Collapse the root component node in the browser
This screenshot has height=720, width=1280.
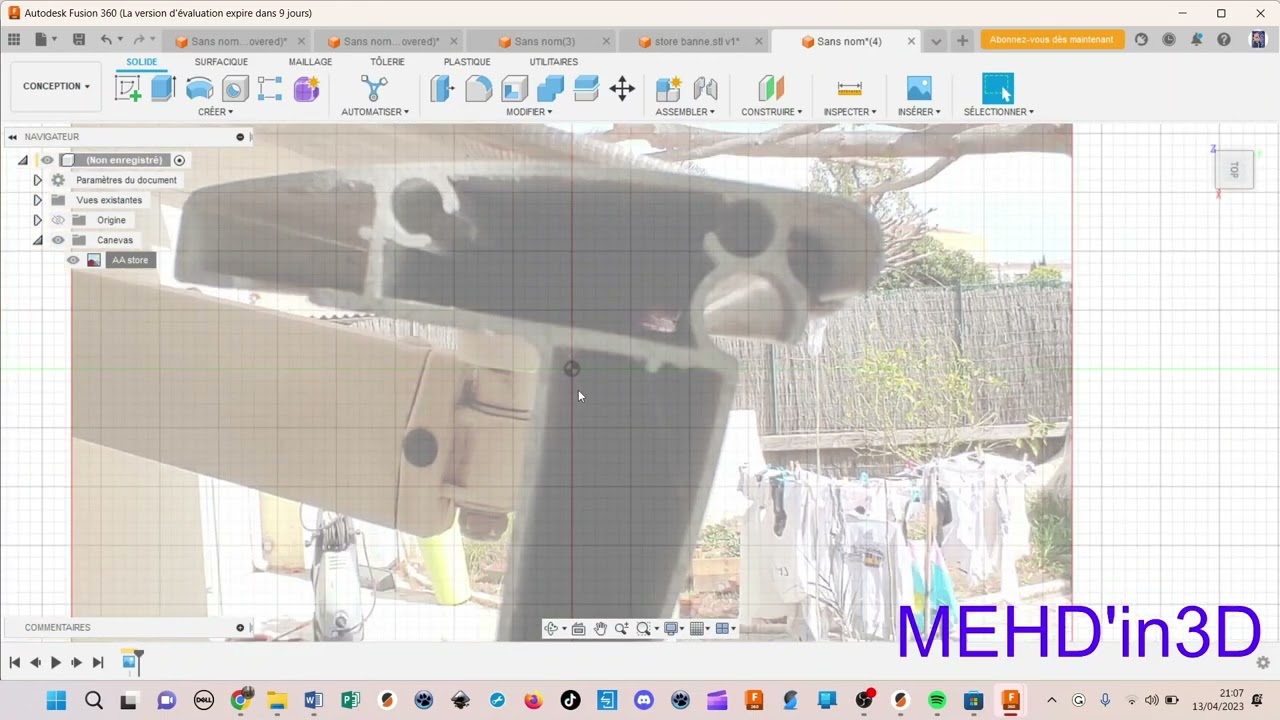23,160
